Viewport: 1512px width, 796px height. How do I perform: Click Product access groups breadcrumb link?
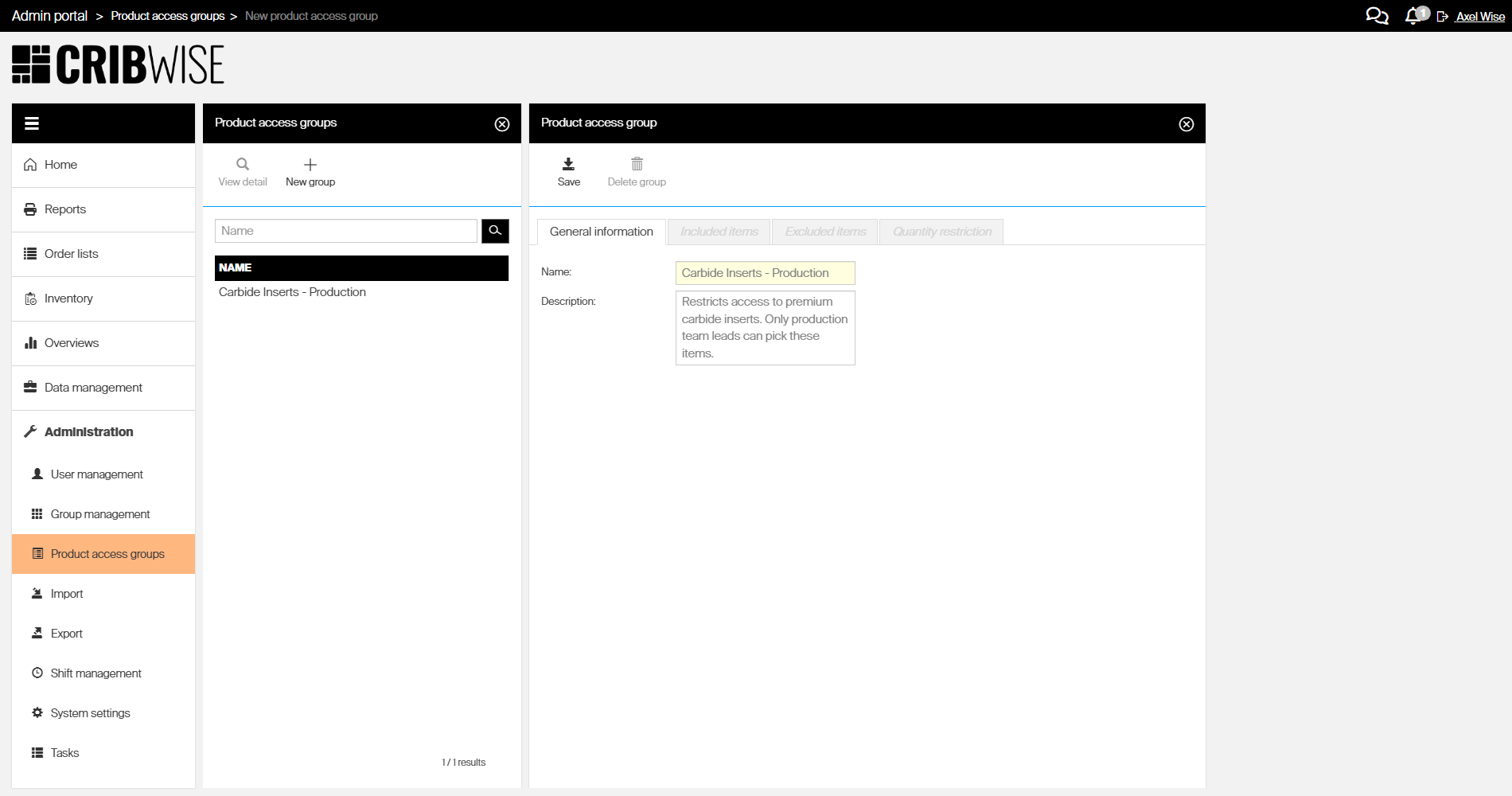pos(168,16)
